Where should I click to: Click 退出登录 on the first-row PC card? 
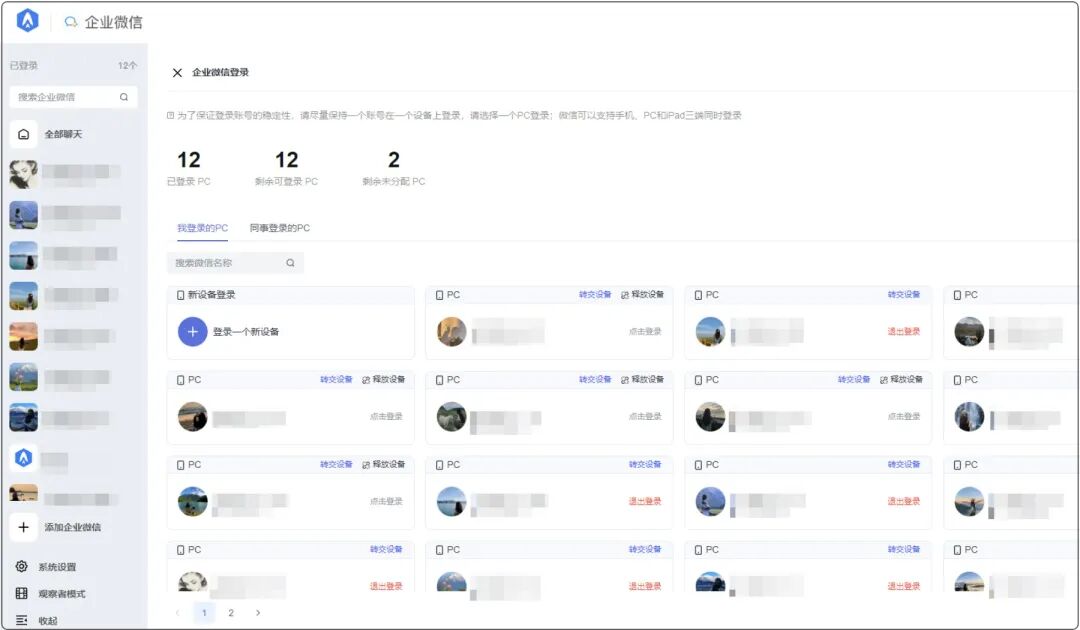coord(904,332)
